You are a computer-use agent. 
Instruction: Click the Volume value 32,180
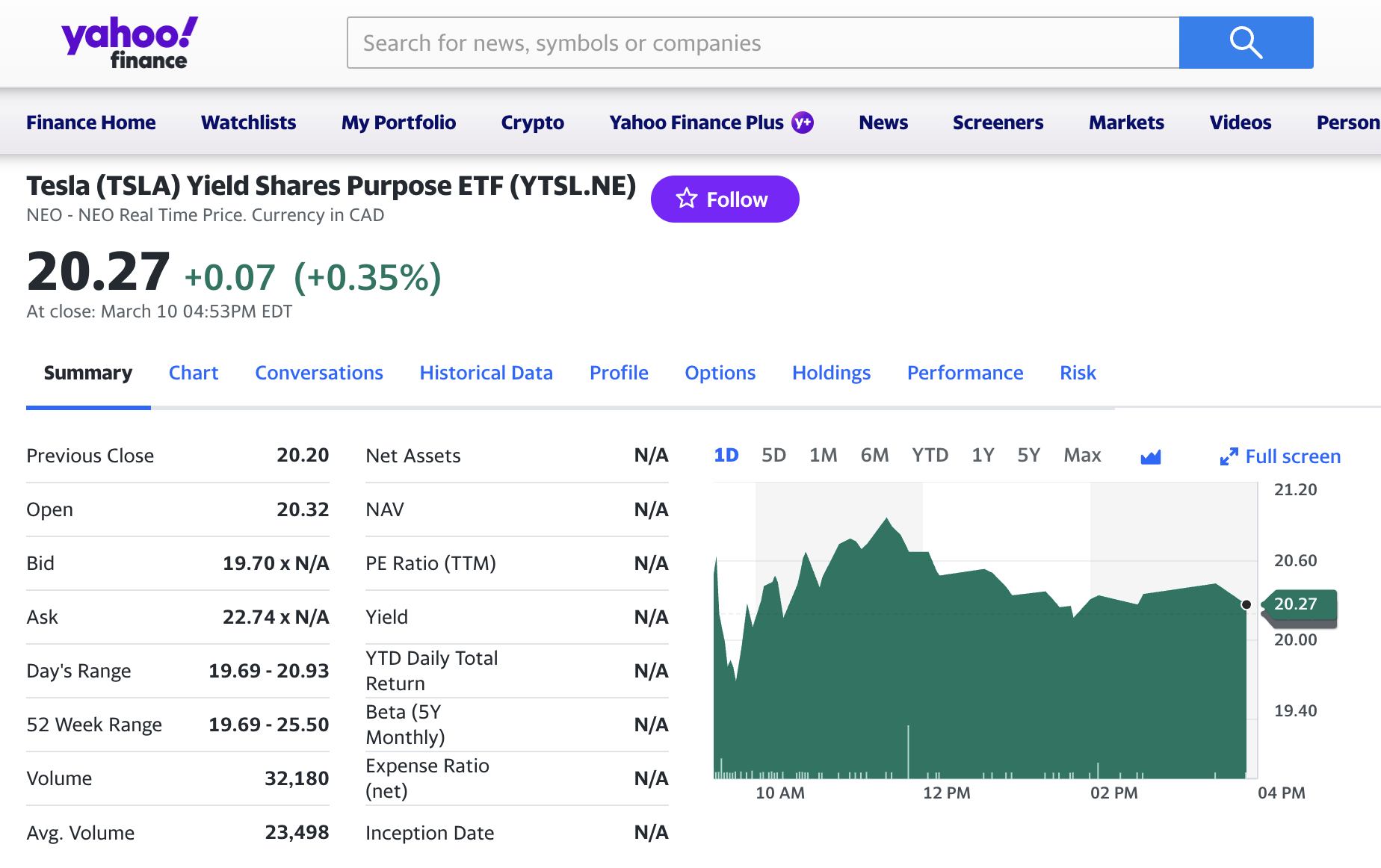pos(297,778)
